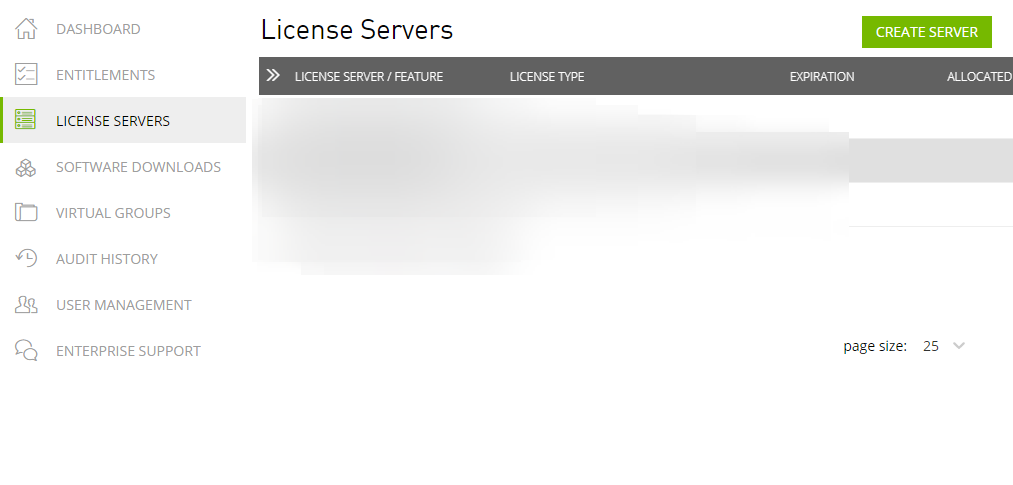
Task: Expand all rows with the double-chevron
Action: click(x=273, y=76)
